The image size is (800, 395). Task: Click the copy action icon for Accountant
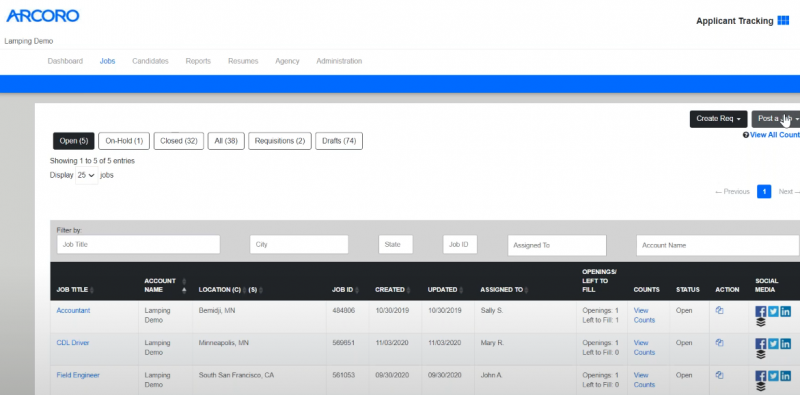719,310
